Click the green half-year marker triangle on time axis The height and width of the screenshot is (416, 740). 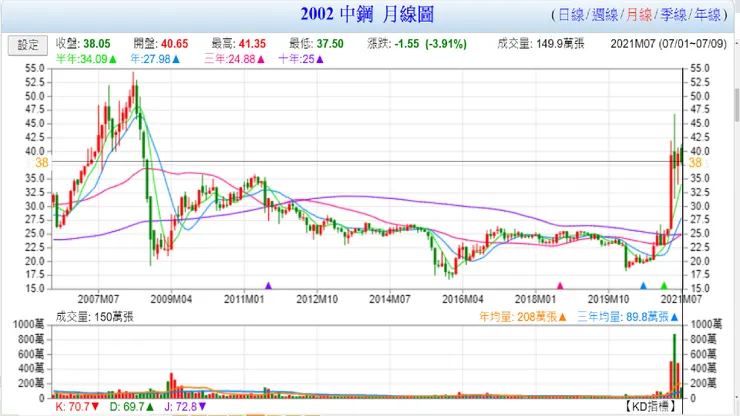tap(664, 285)
